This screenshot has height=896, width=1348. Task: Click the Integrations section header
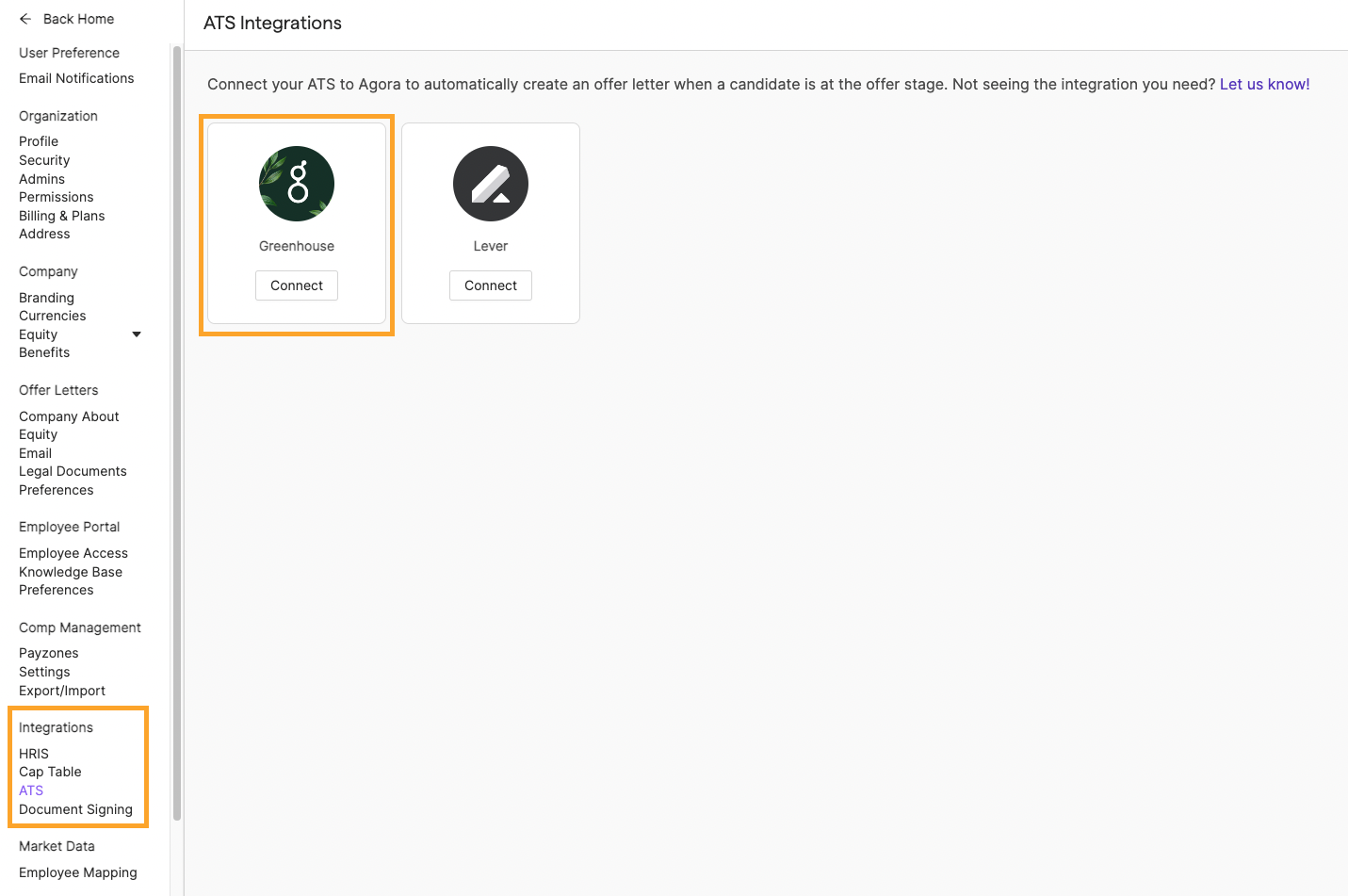[x=56, y=727]
